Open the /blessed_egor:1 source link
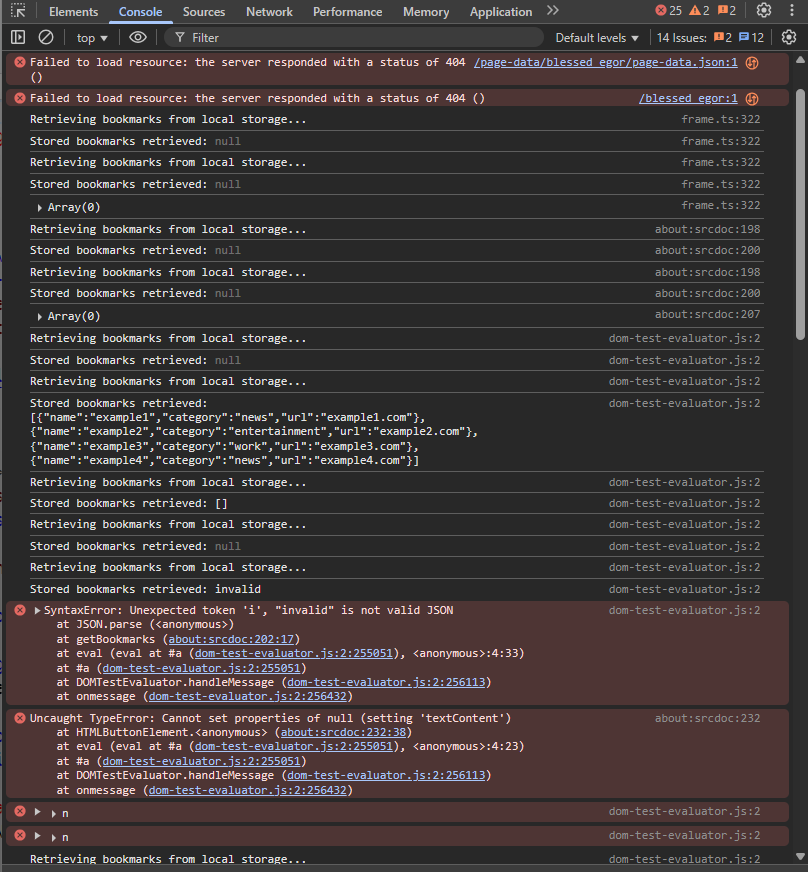The width and height of the screenshot is (808, 872). [688, 98]
